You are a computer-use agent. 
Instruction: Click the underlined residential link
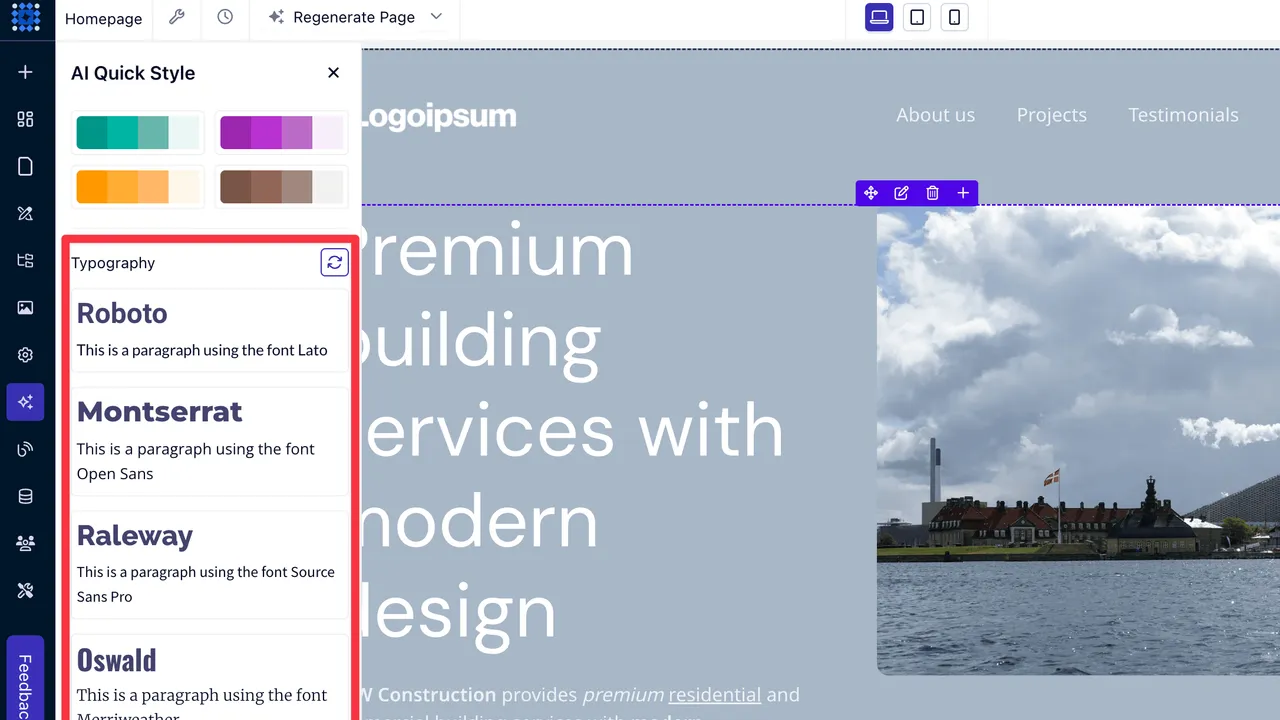point(715,694)
